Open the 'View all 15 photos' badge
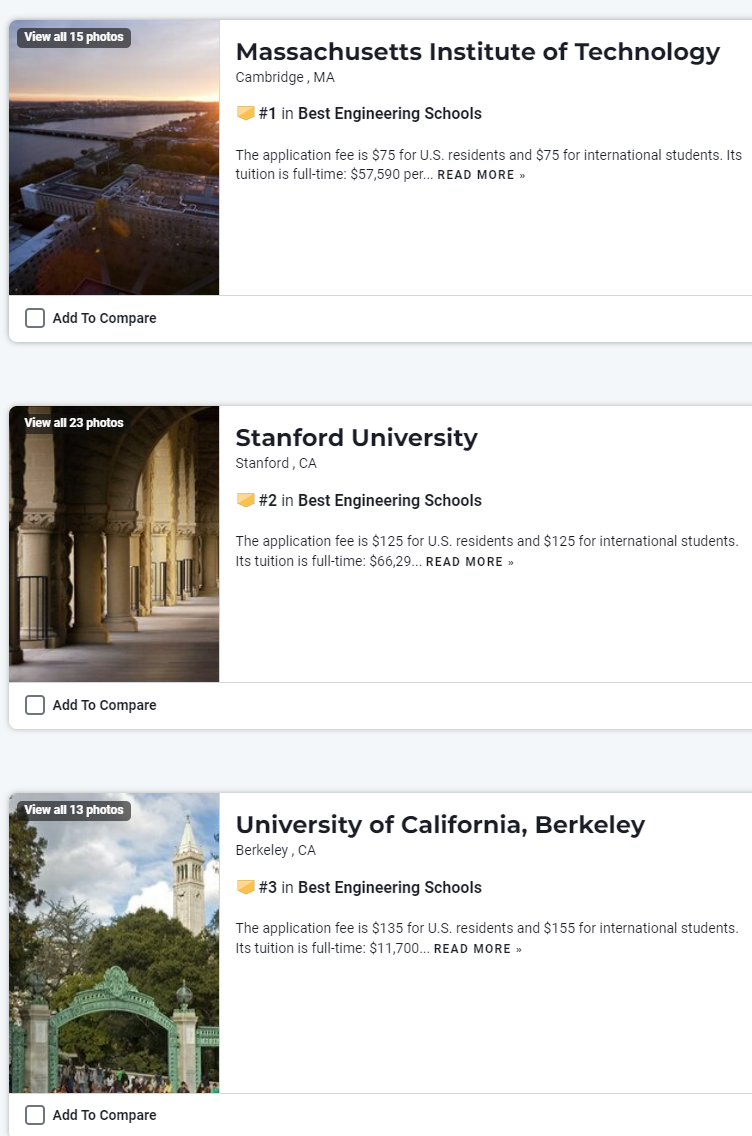 [x=74, y=37]
